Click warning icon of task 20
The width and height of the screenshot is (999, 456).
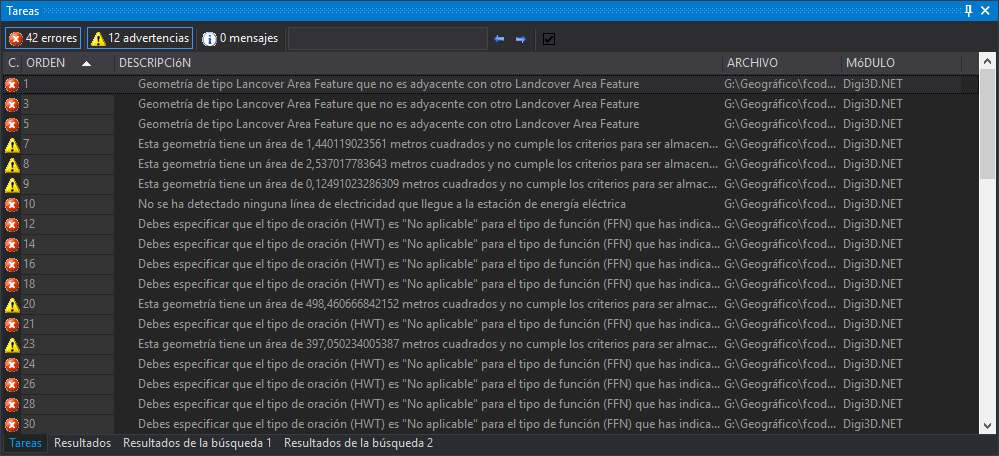pos(11,304)
